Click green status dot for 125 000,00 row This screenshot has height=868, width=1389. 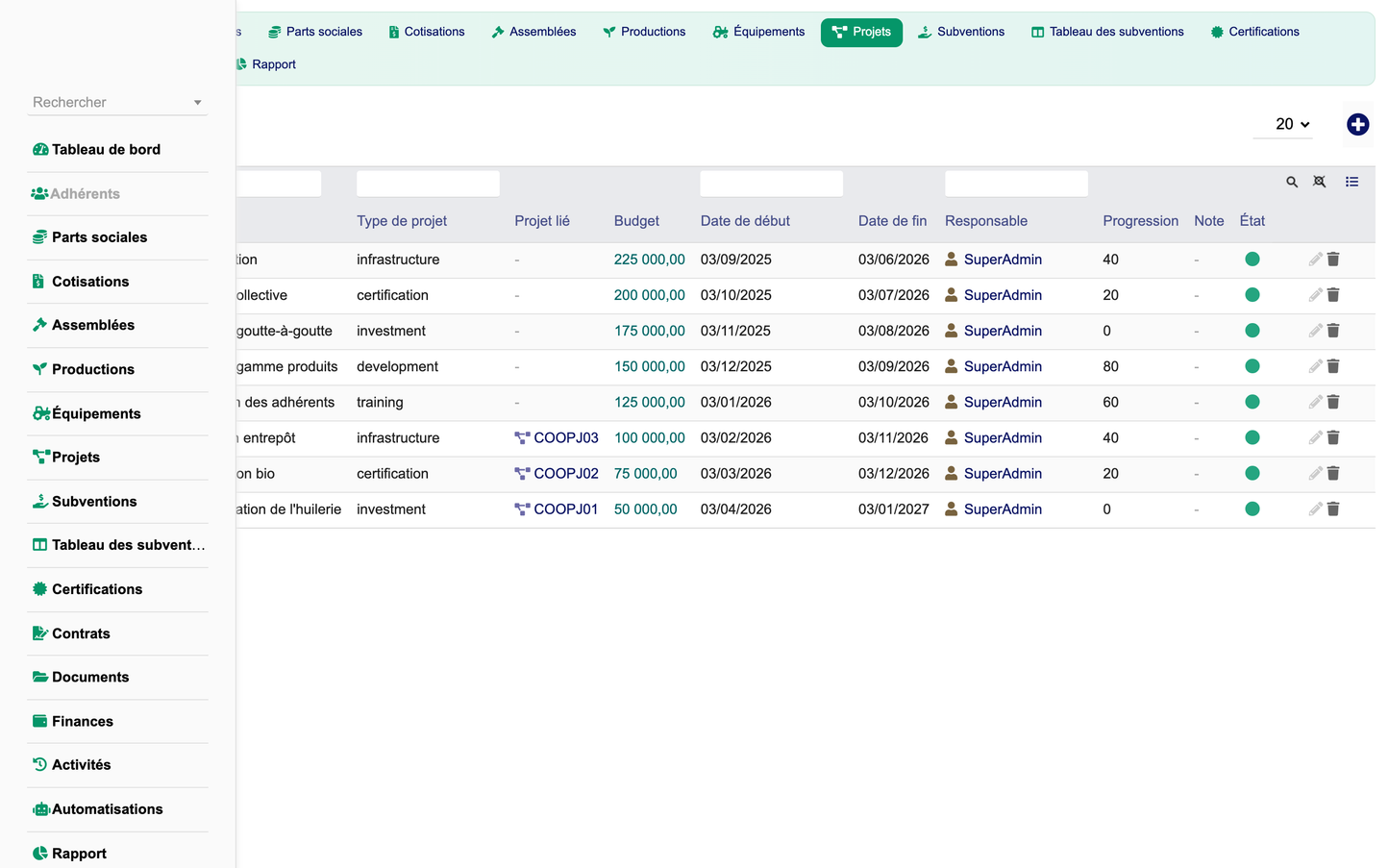click(x=1252, y=402)
